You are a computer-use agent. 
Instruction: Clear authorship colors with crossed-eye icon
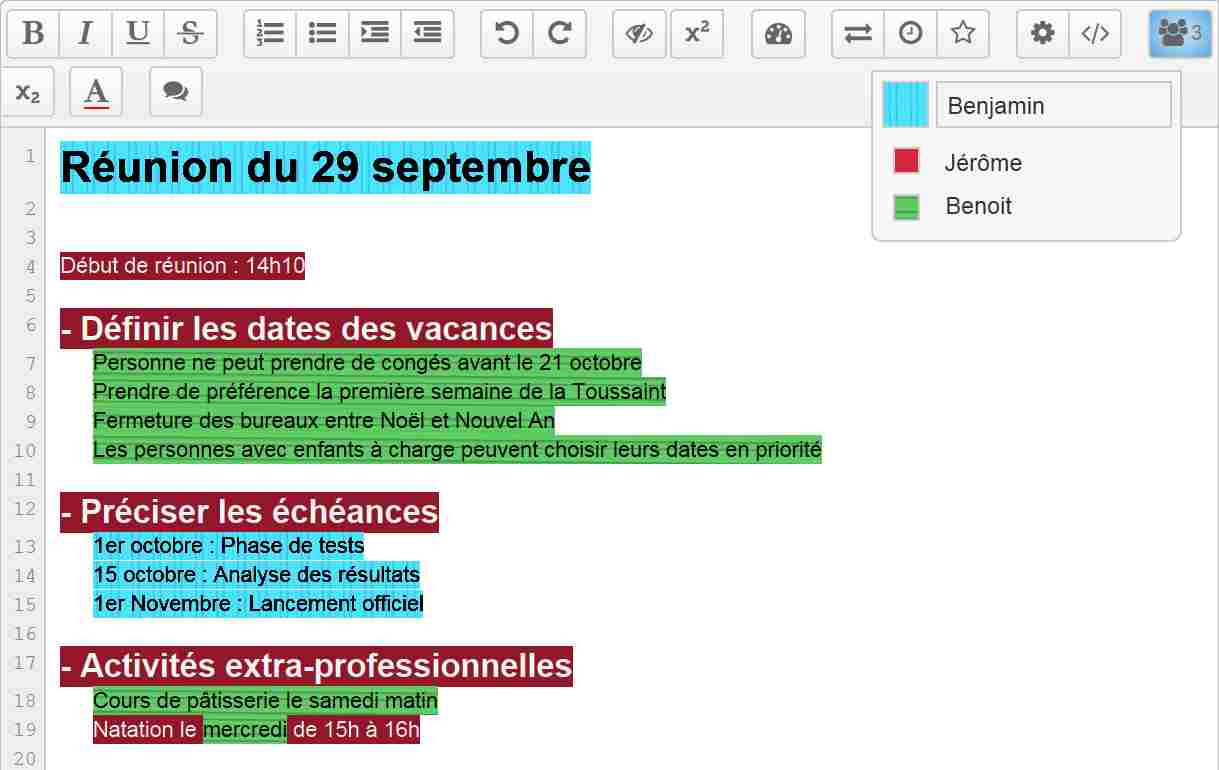tap(639, 34)
